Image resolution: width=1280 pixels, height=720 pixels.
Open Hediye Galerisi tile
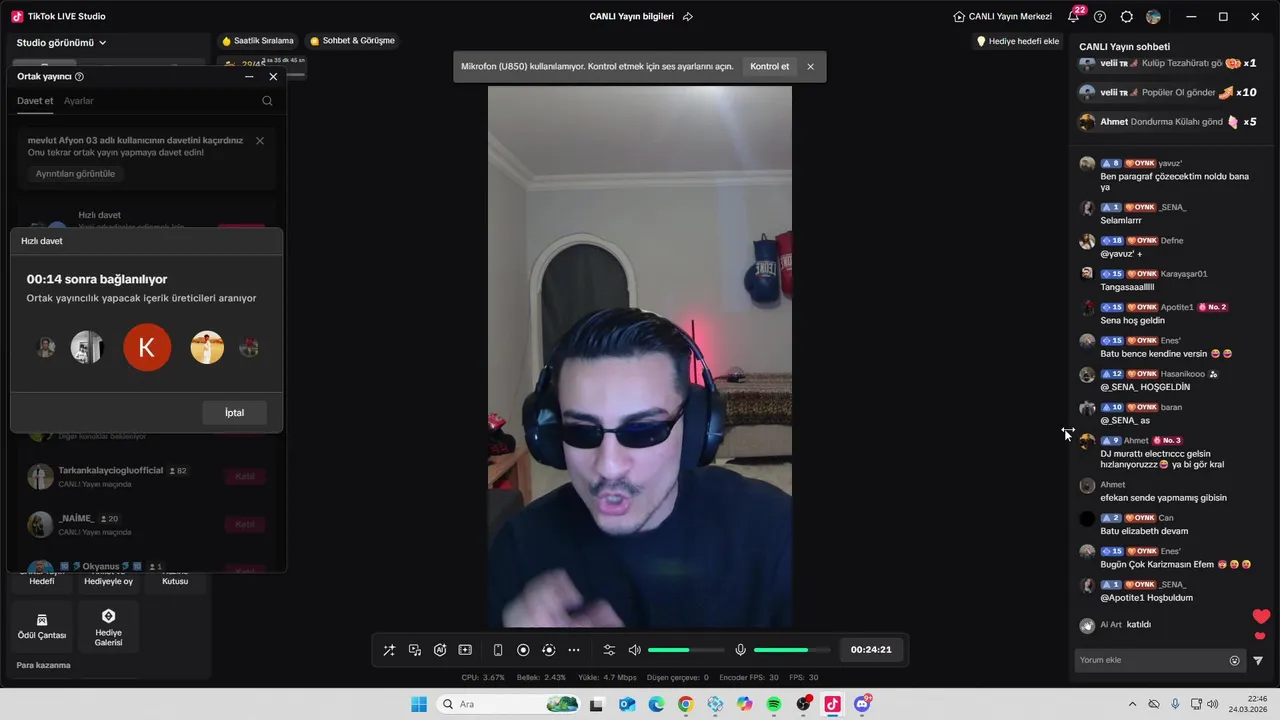pos(109,627)
